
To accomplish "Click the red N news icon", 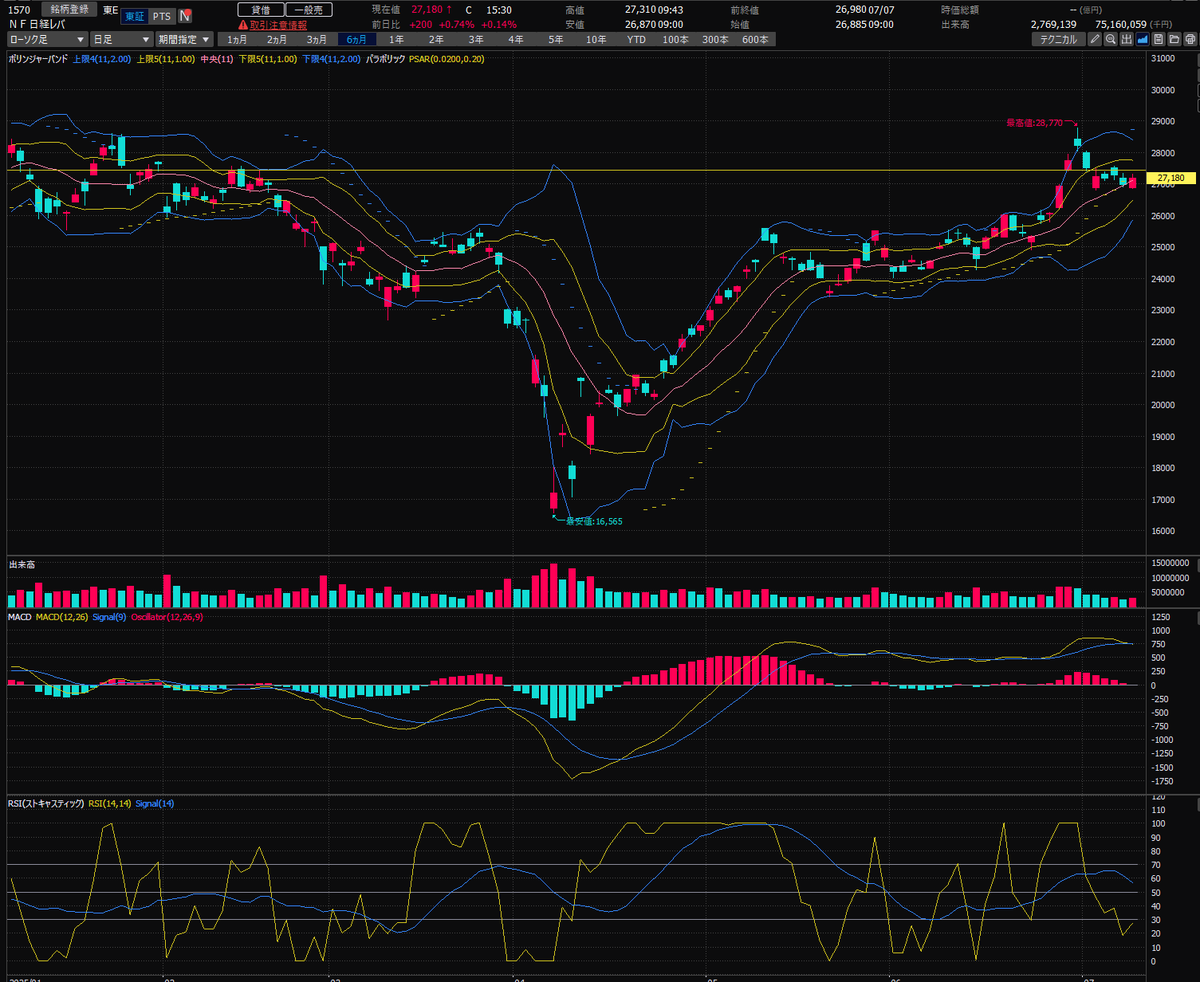I will tap(185, 16).
